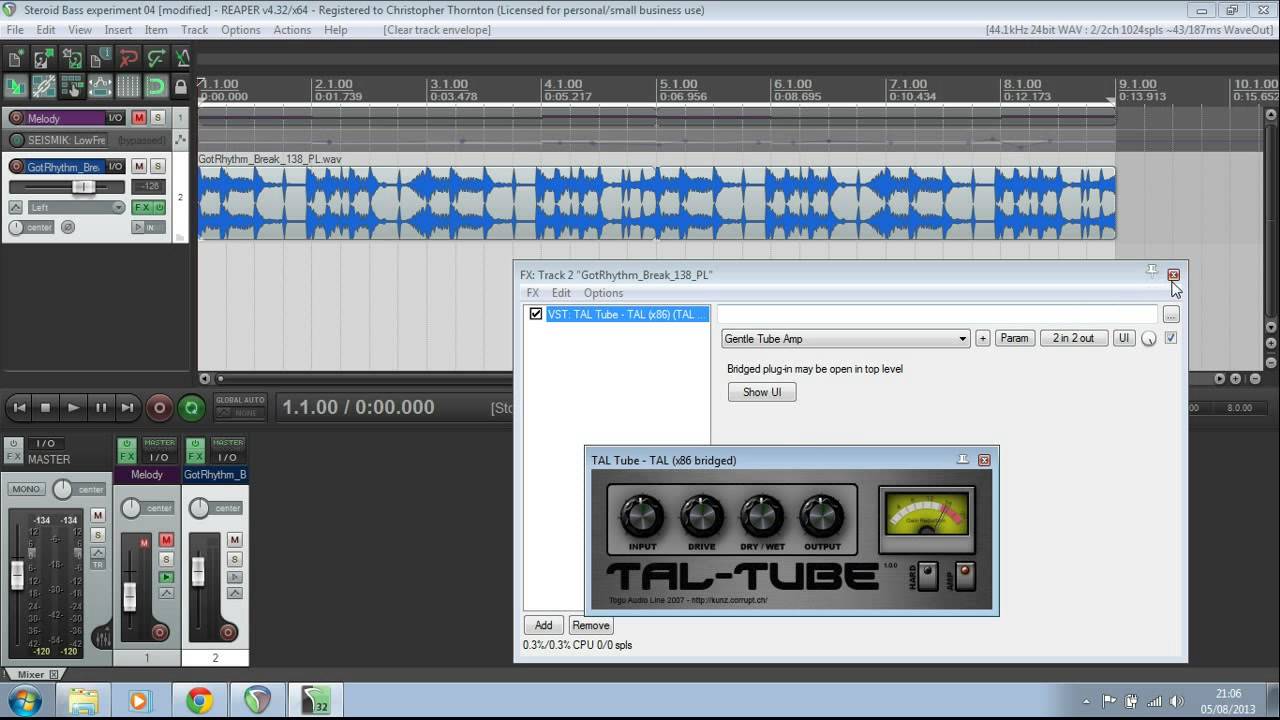Toggle the green Repeat loop button
The image size is (1280, 720).
pos(191,407)
